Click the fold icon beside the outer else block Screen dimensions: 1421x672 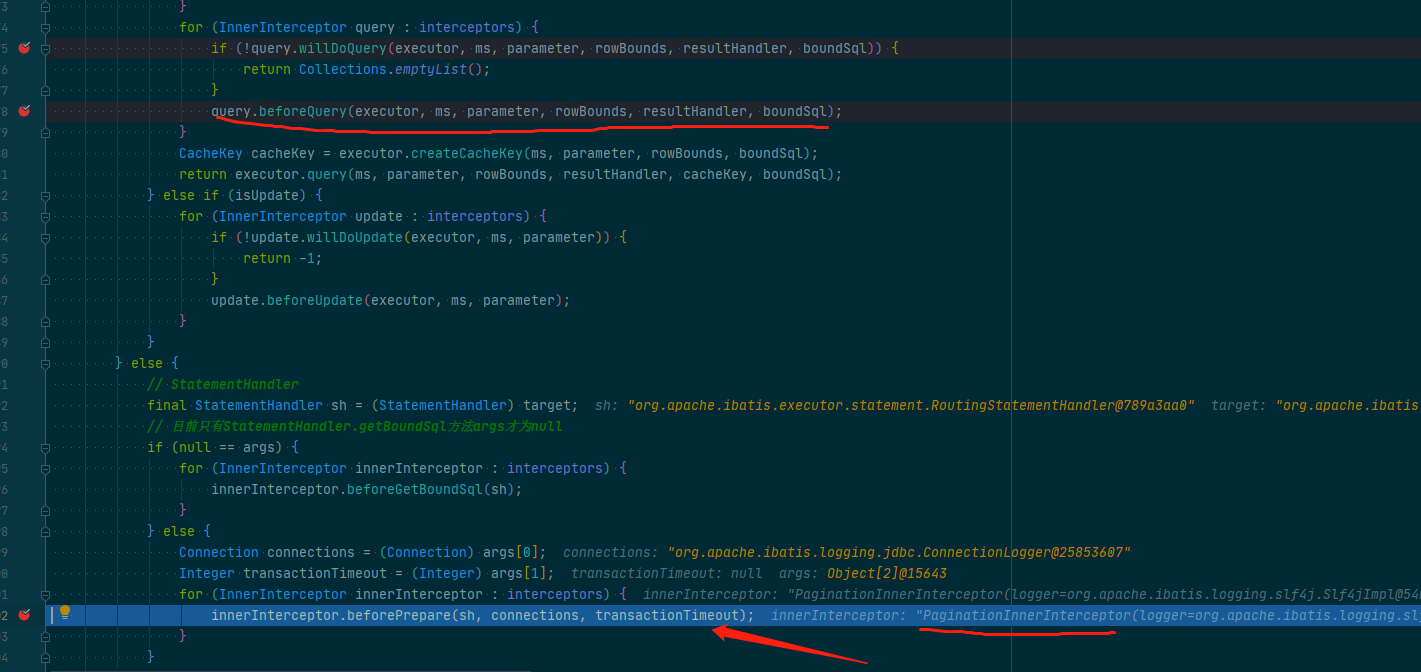[x=45, y=362]
